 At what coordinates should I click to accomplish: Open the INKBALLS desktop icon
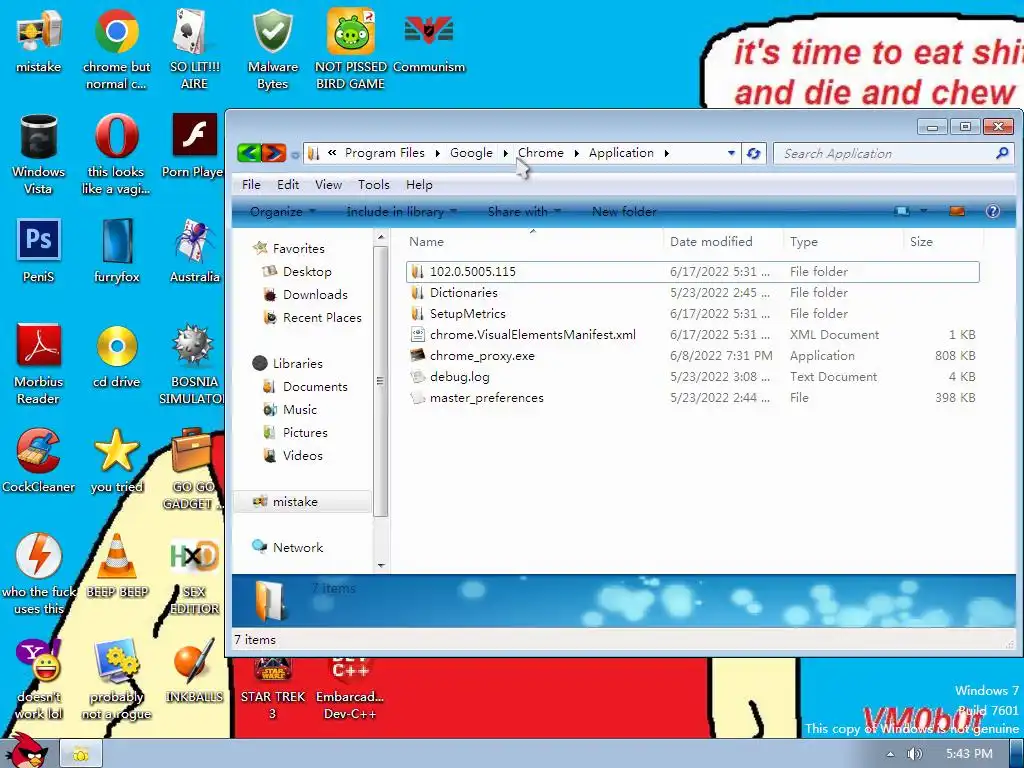[194, 671]
